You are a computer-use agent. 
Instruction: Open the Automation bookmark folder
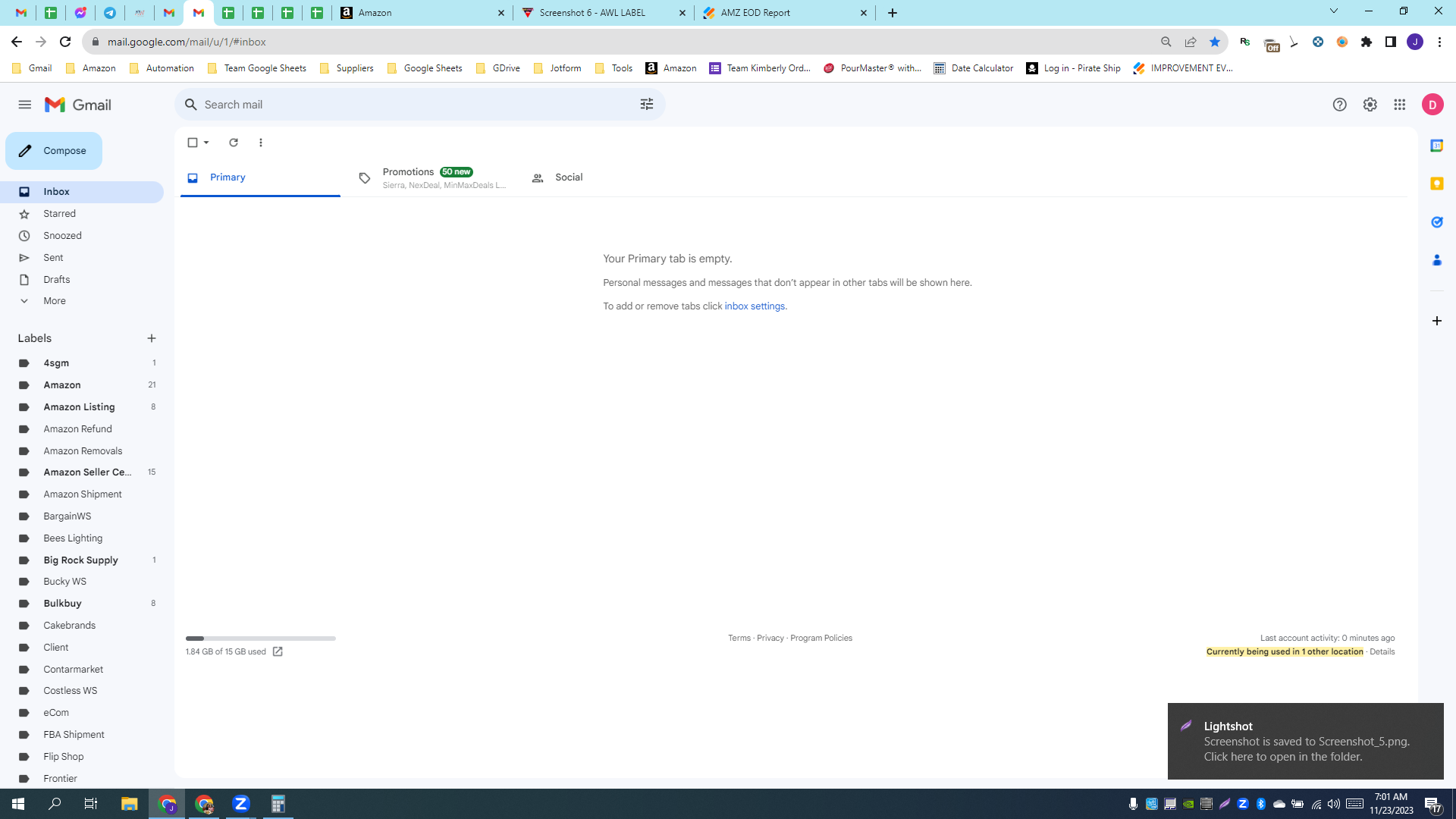click(x=162, y=68)
